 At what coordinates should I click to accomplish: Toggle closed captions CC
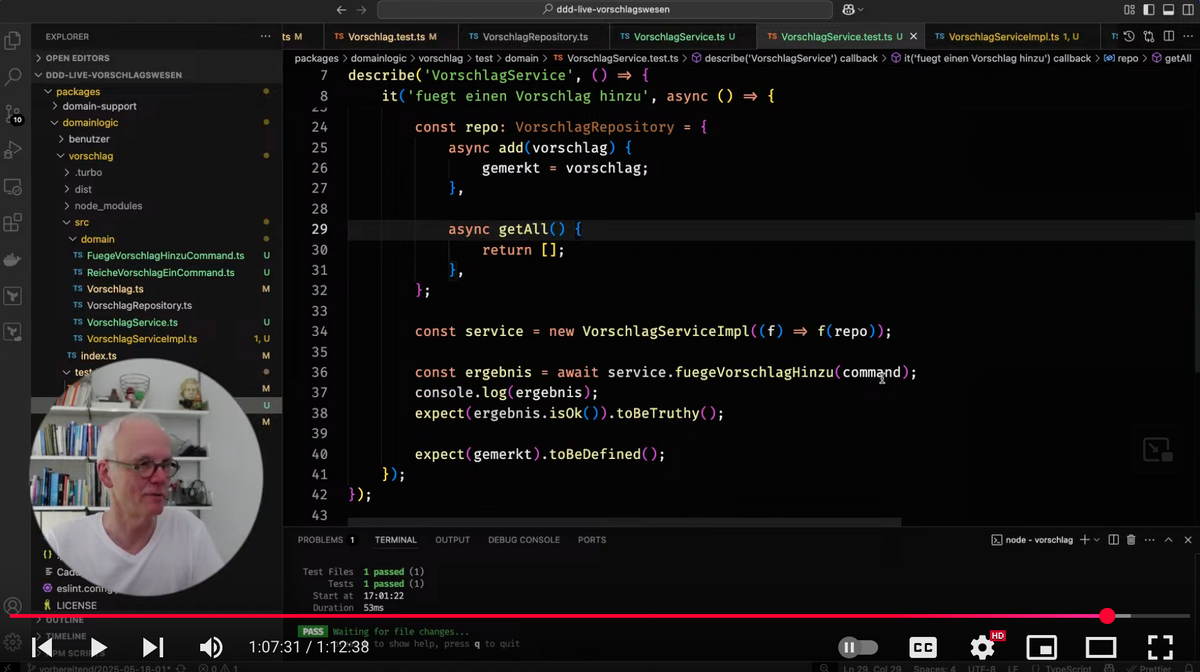coord(923,647)
